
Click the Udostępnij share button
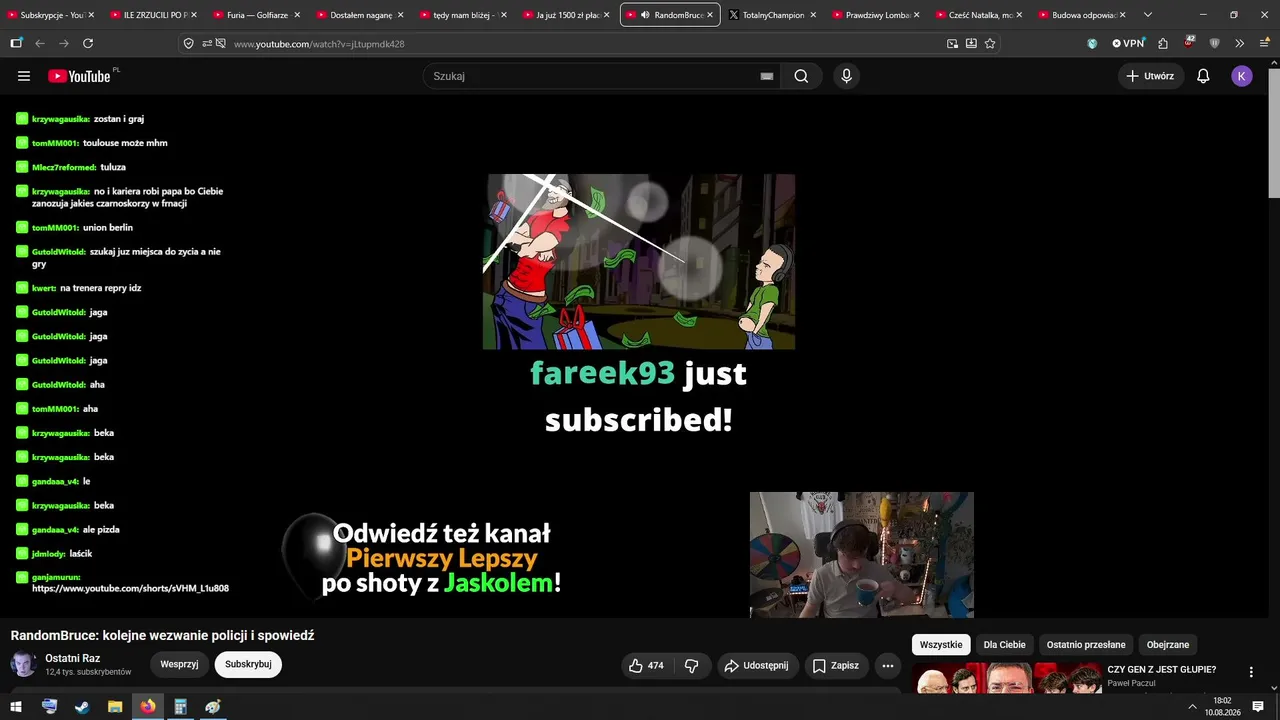click(757, 666)
